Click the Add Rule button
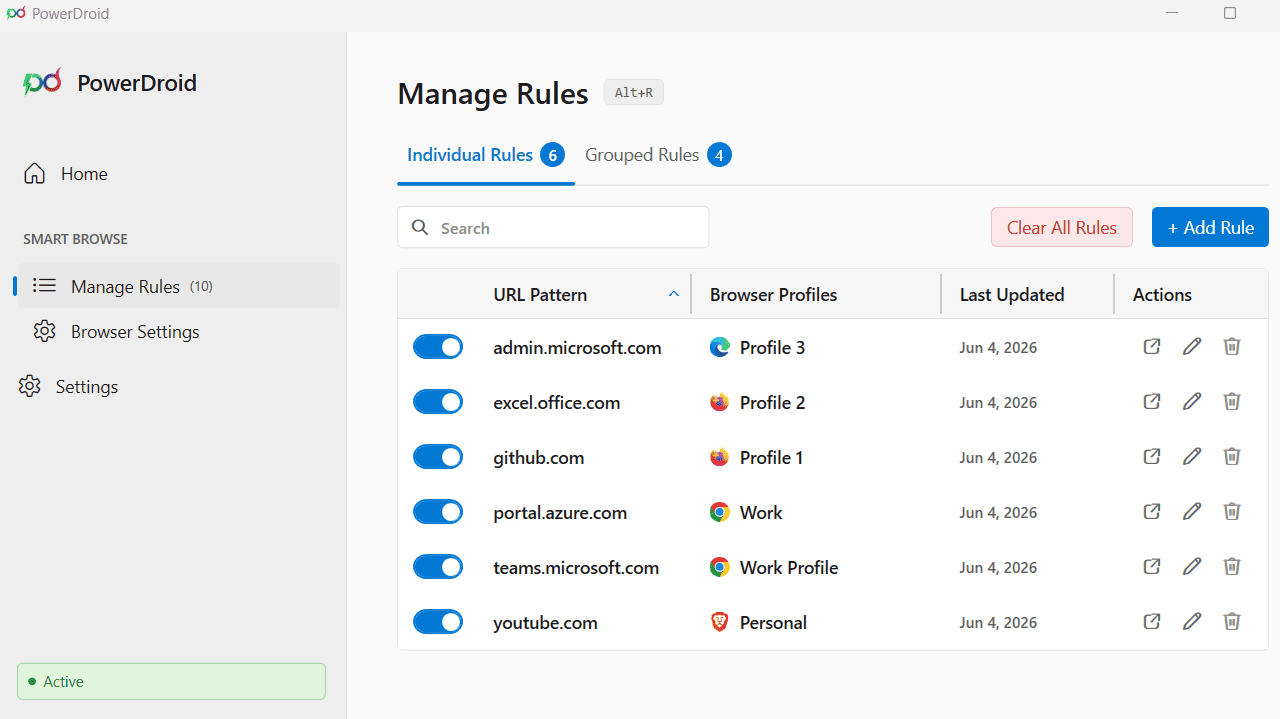The image size is (1280, 719). point(1210,227)
